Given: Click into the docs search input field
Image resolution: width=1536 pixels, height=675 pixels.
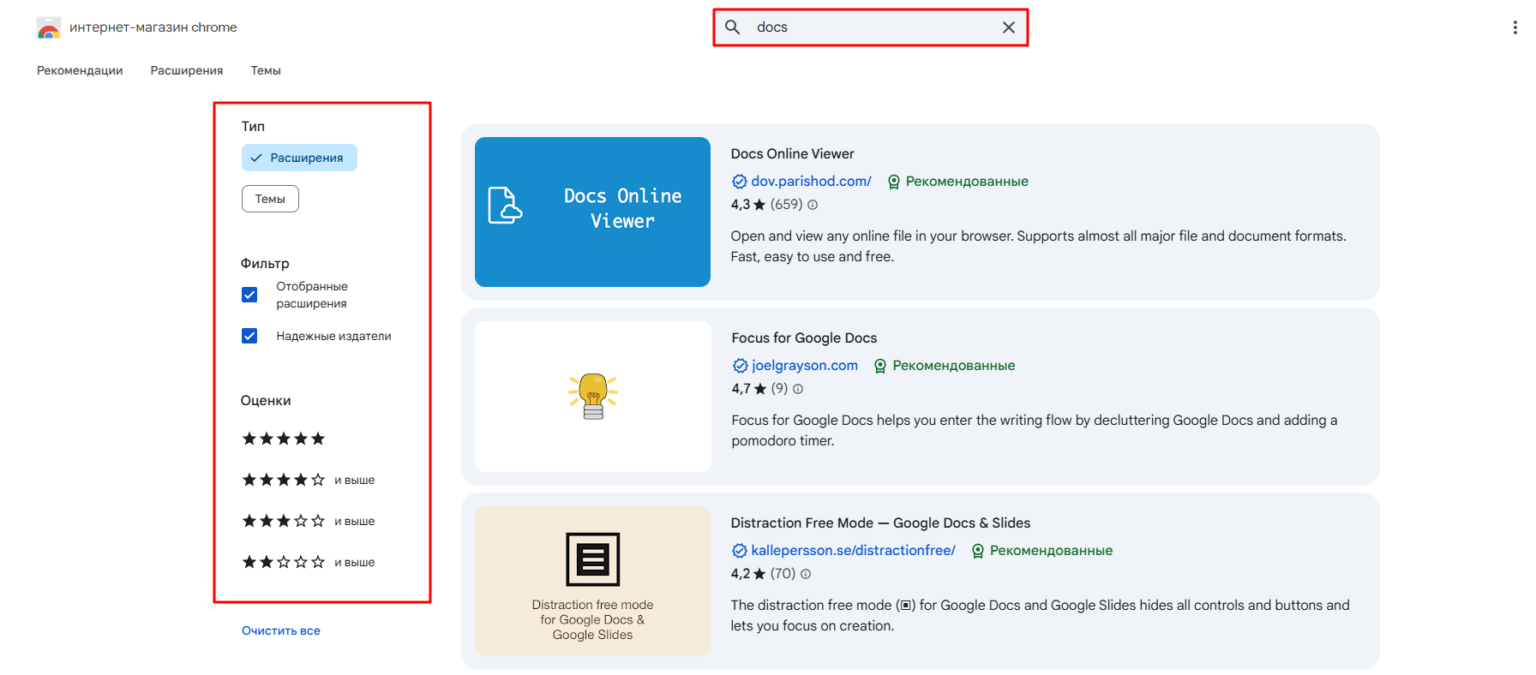Looking at the screenshot, I should tap(870, 28).
